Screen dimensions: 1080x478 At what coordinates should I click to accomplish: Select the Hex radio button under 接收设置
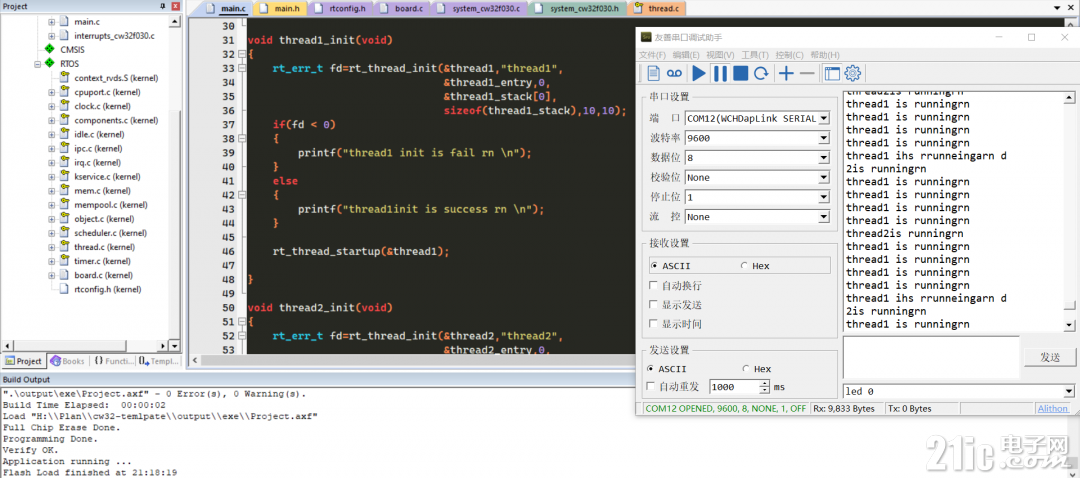click(744, 266)
